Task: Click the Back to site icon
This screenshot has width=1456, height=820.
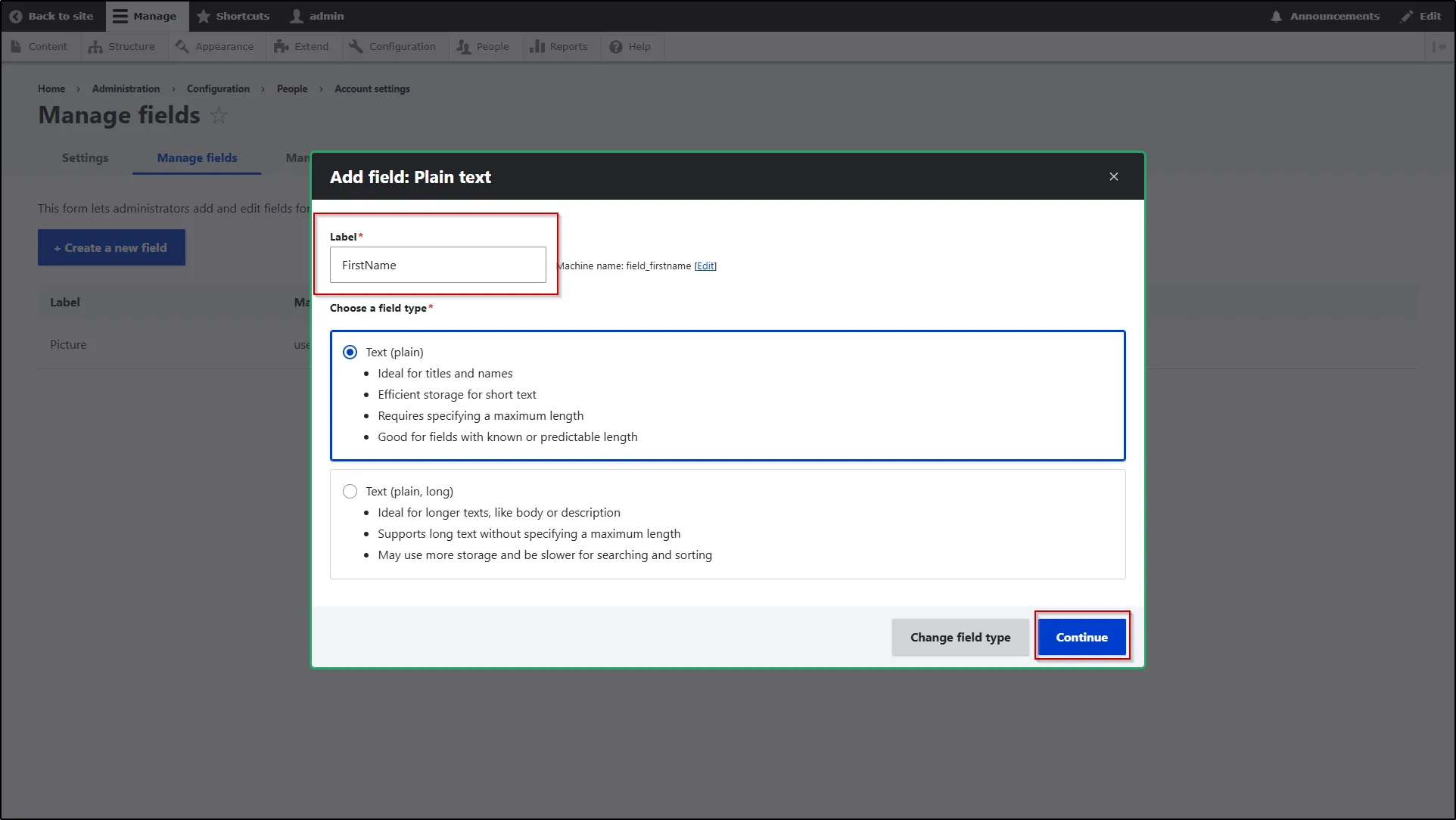Action: pos(15,16)
